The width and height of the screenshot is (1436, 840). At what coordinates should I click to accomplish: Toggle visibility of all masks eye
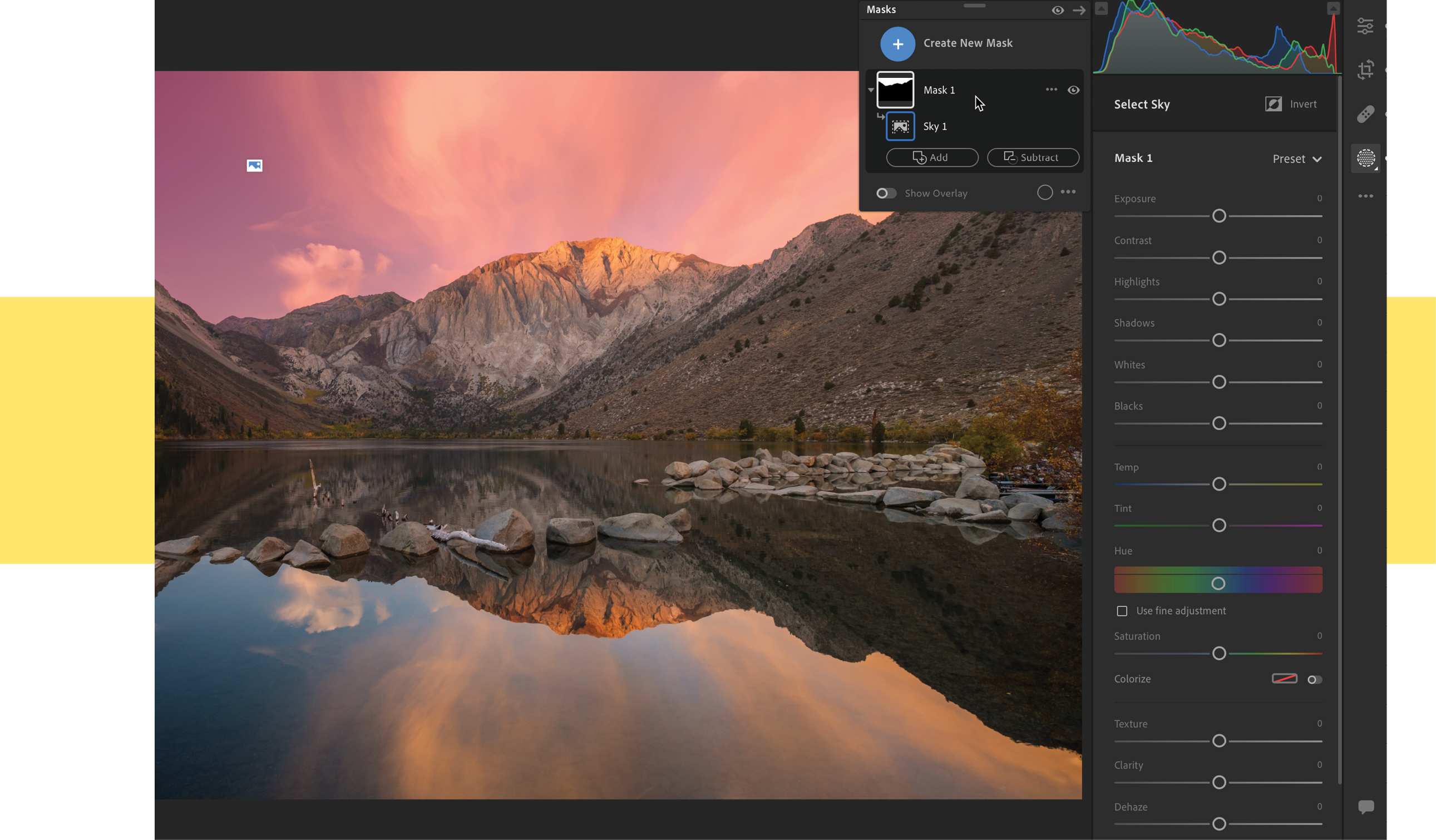pyautogui.click(x=1058, y=10)
